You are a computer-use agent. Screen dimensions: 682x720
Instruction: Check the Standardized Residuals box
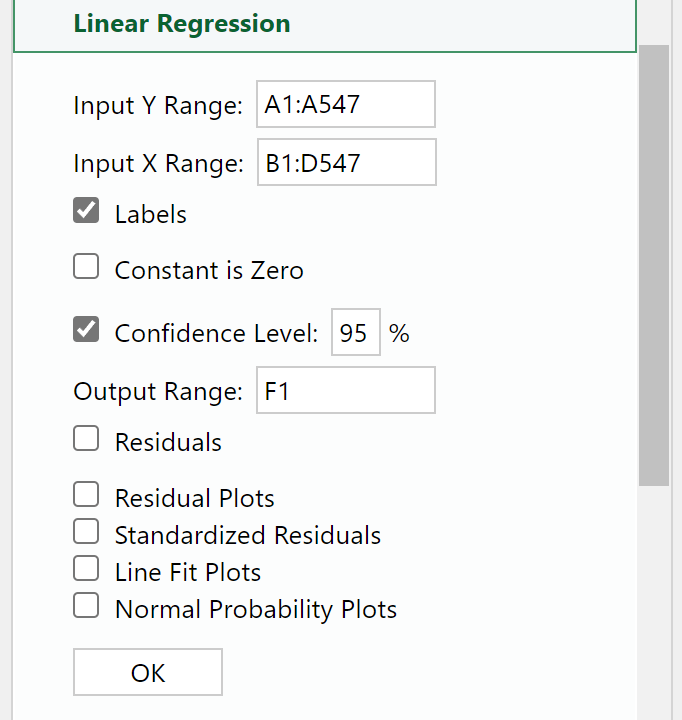pos(87,533)
